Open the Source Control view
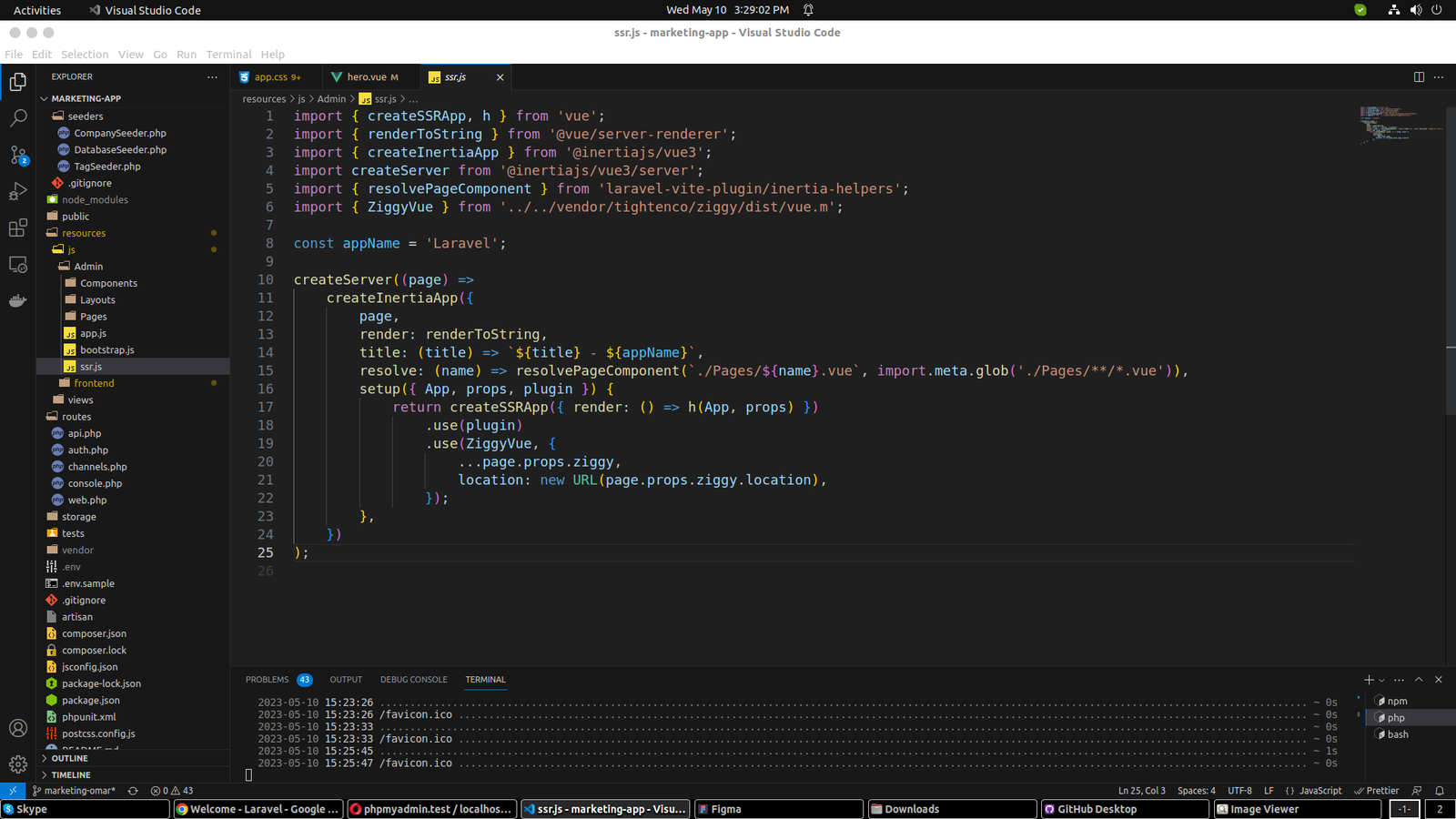This screenshot has height=819, width=1456. click(x=18, y=155)
